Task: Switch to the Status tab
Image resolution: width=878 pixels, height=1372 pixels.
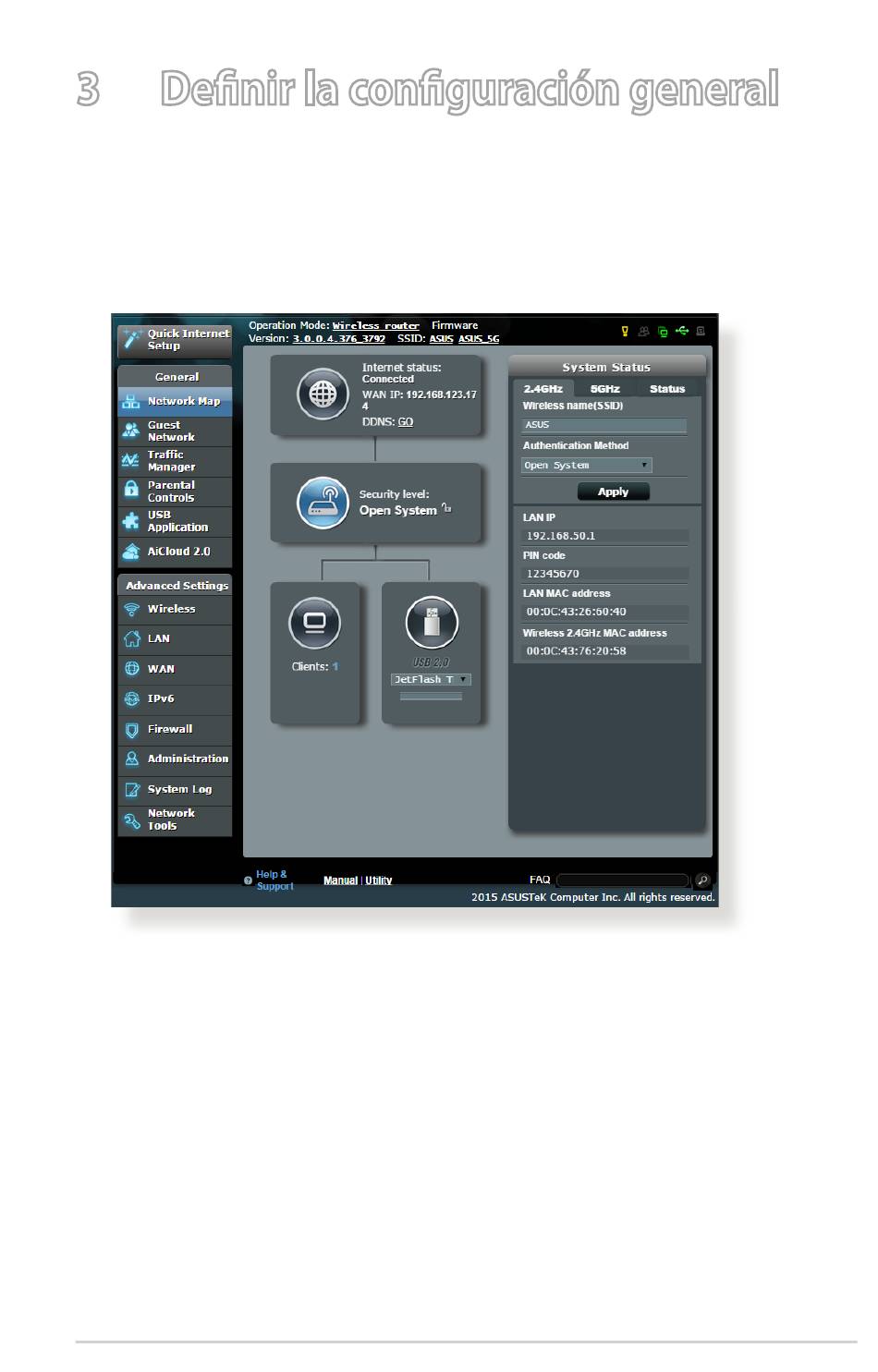Action: (667, 389)
